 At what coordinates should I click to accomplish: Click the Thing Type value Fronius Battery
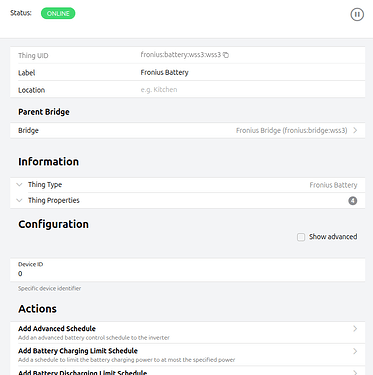333,185
